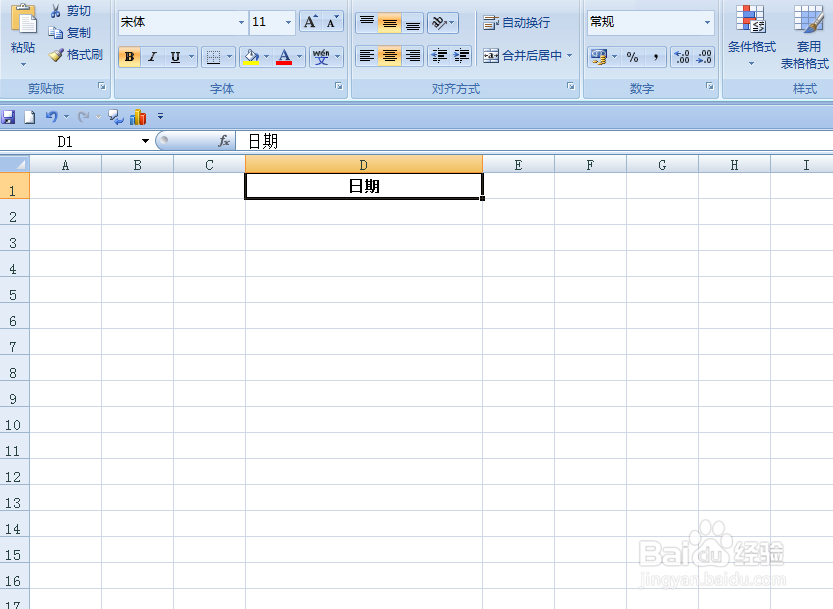Select column A header
The width and height of the screenshot is (833, 609).
click(65, 165)
